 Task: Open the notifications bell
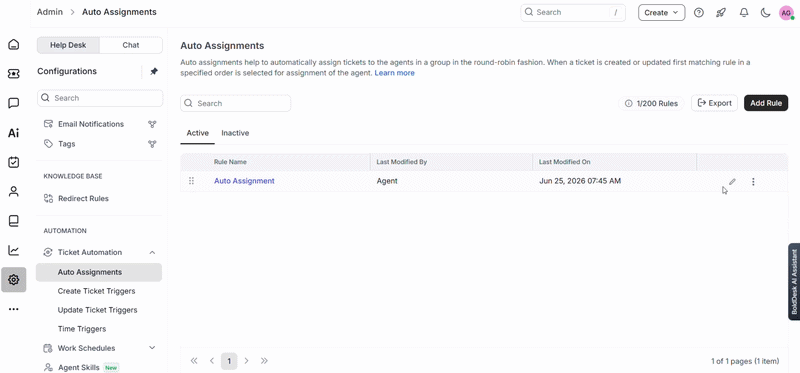pos(743,13)
